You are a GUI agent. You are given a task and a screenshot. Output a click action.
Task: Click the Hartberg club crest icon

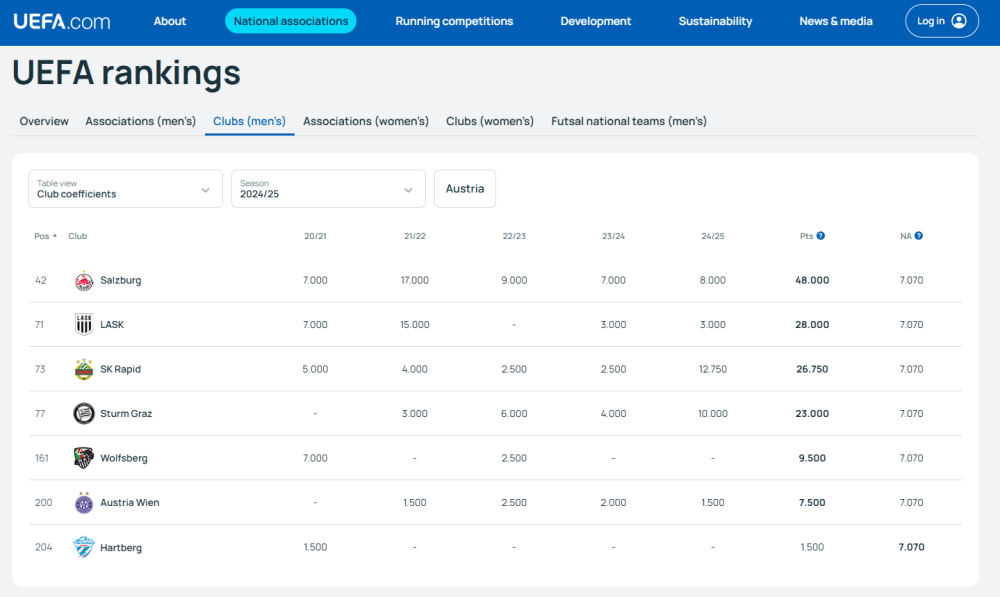click(x=84, y=547)
